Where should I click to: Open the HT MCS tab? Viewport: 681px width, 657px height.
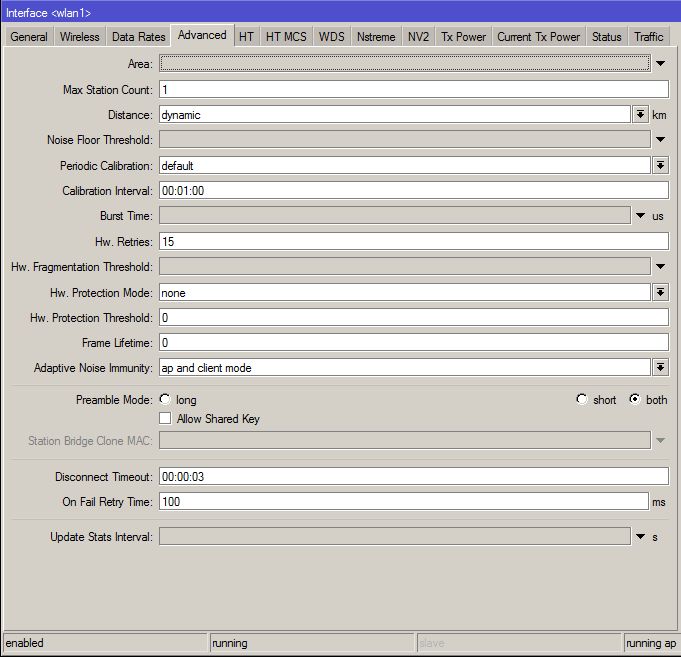tap(286, 37)
